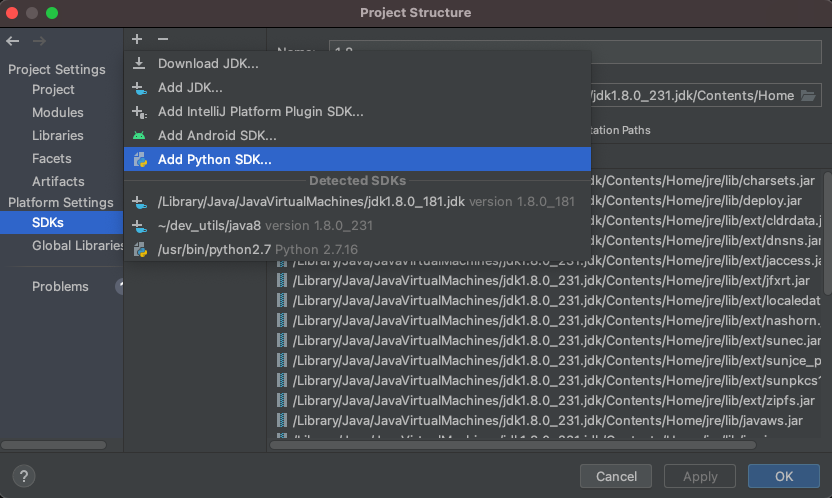Click the JDK home path field

[x=706, y=95]
